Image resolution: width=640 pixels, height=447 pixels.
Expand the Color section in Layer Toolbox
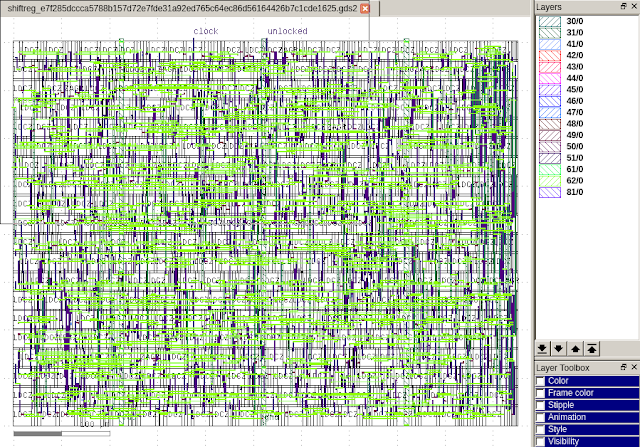(587, 381)
